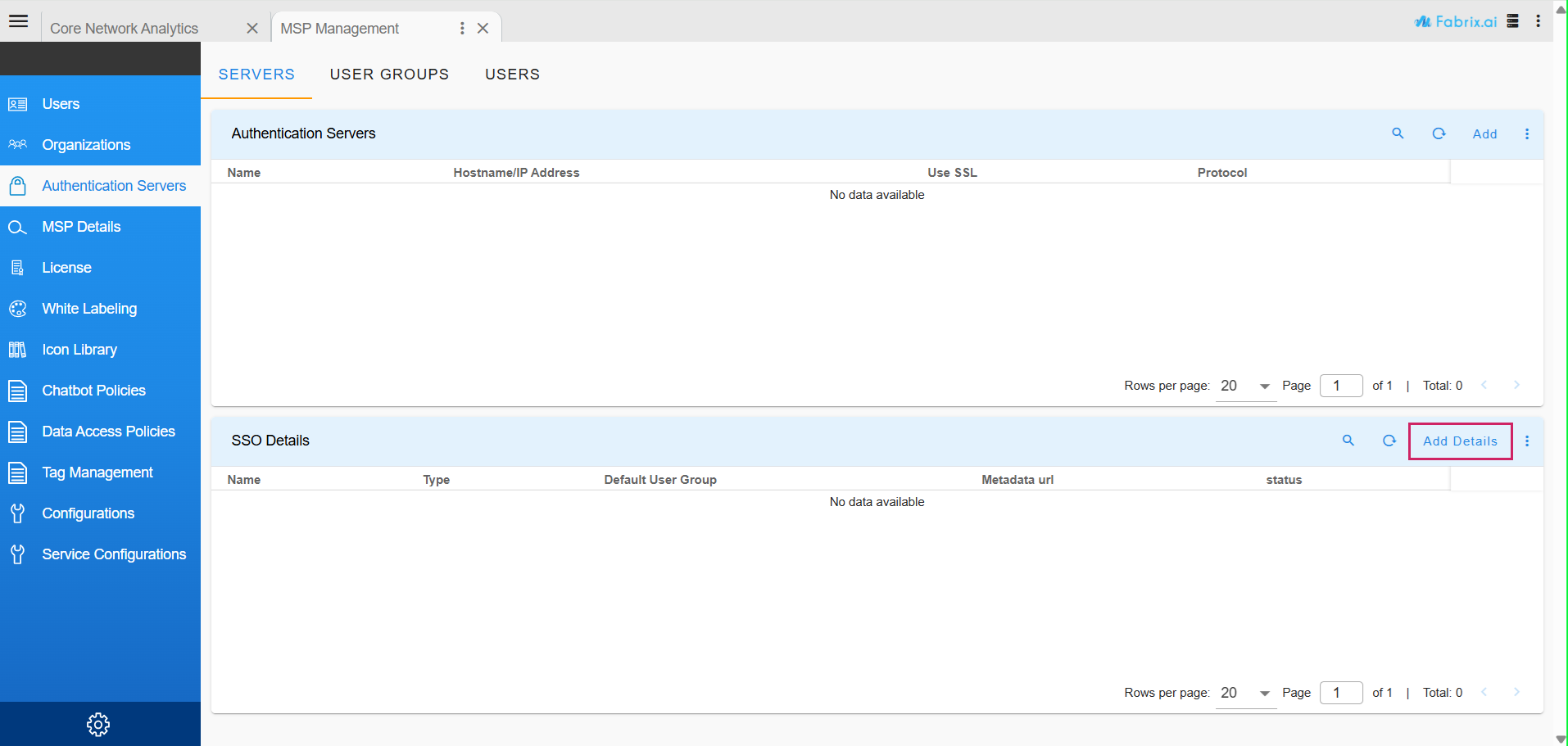The image size is (1568, 746).
Task: Expand Rows per page dropdown for Authentication Servers
Action: point(1264,386)
